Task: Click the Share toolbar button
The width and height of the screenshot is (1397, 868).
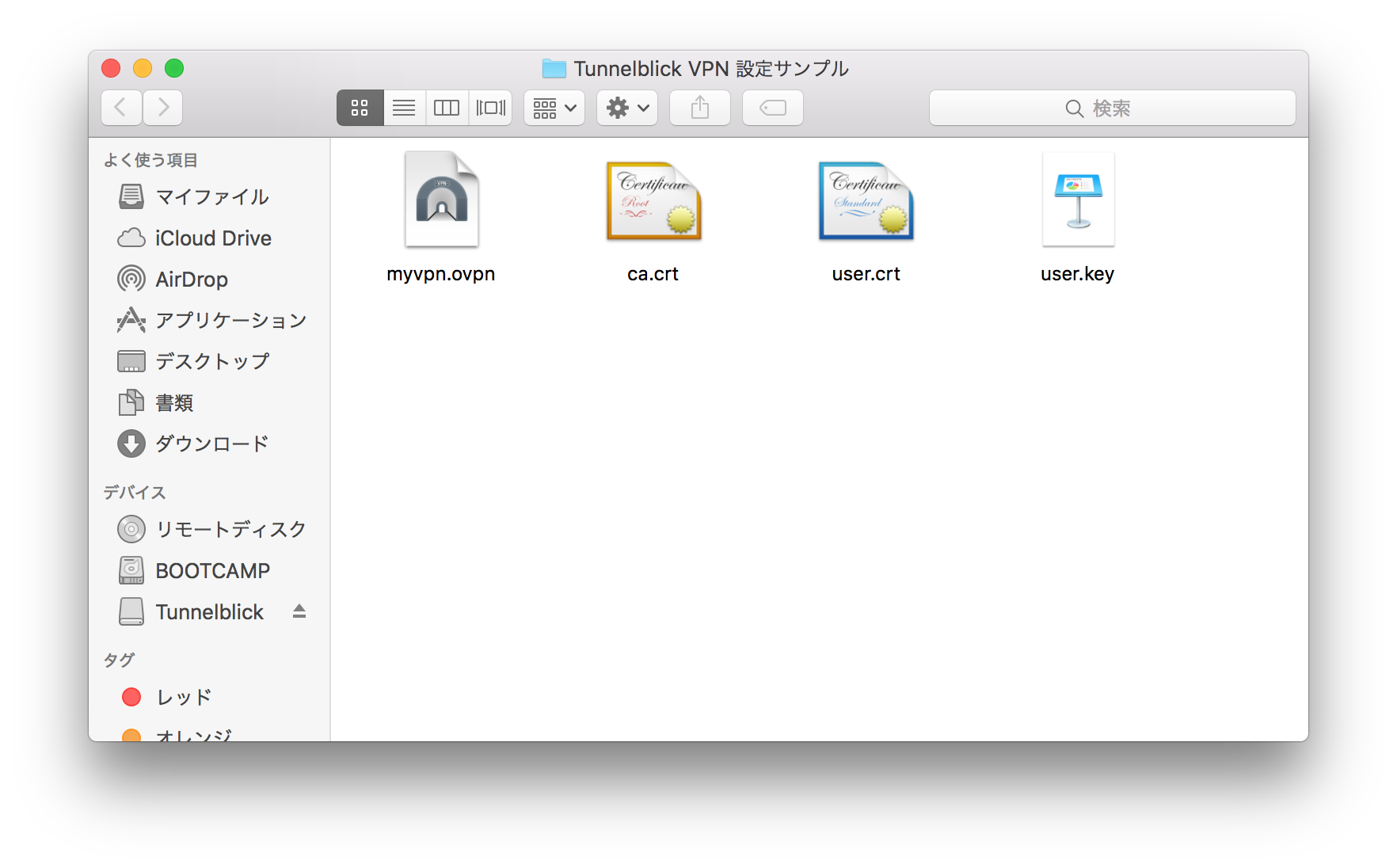Action: pyautogui.click(x=700, y=108)
